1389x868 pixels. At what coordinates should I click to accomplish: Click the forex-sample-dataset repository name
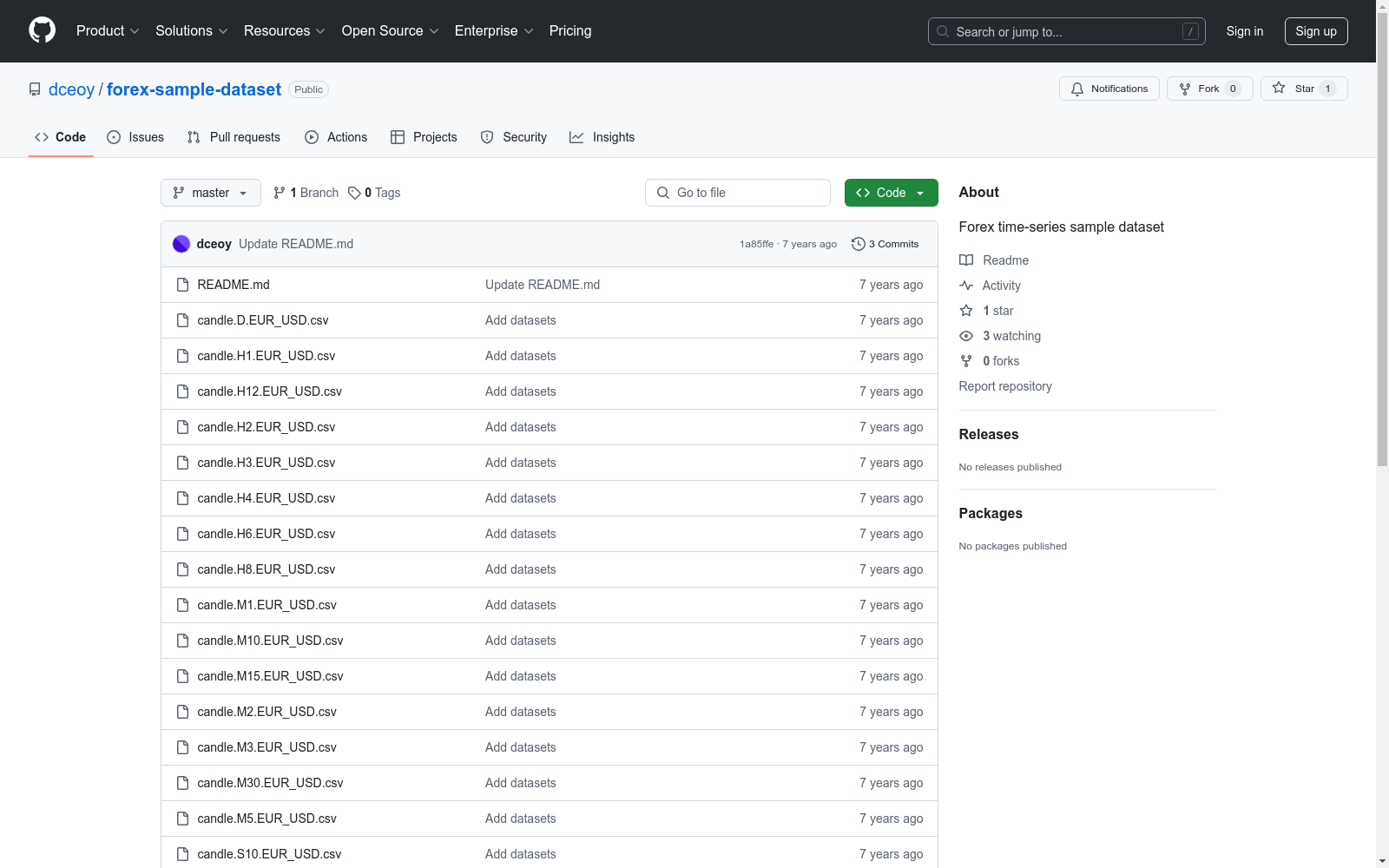point(194,89)
